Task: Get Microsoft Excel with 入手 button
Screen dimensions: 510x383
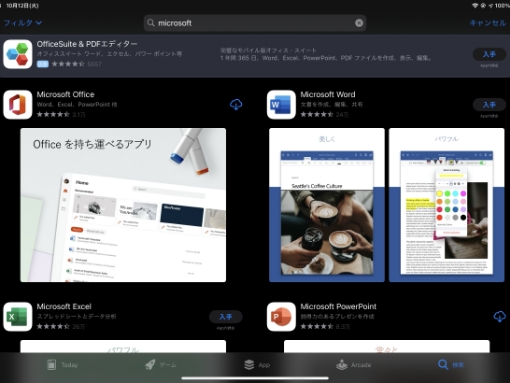Action: click(226, 317)
